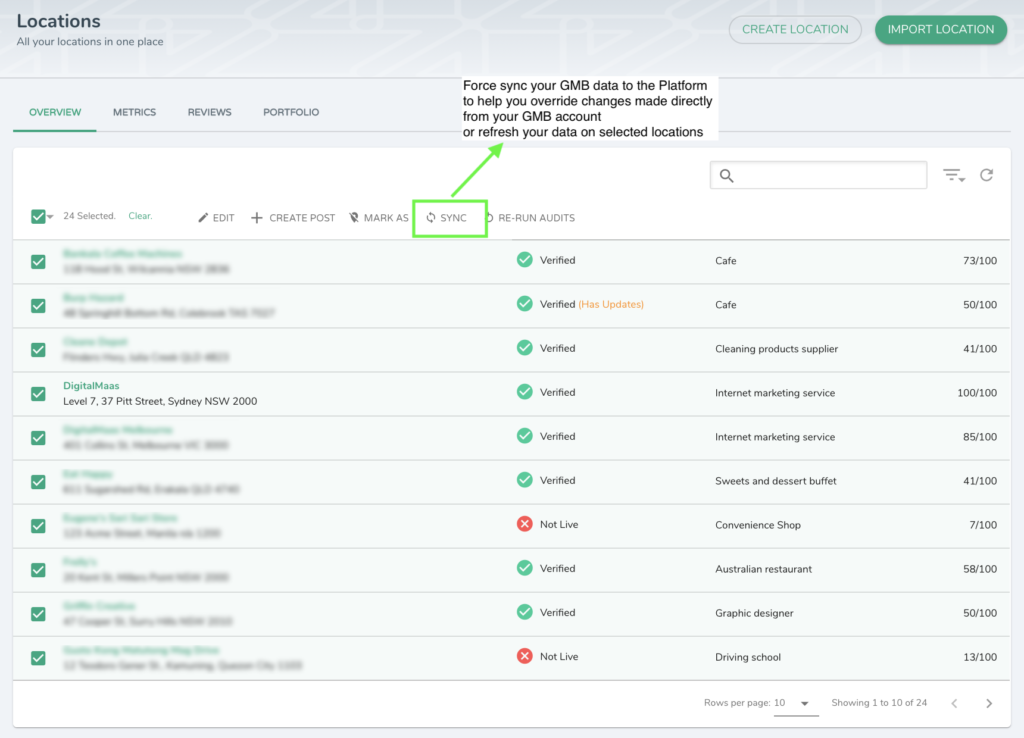Click the Australian restaurant category text
Viewport: 1024px width, 738px height.
coord(763,569)
